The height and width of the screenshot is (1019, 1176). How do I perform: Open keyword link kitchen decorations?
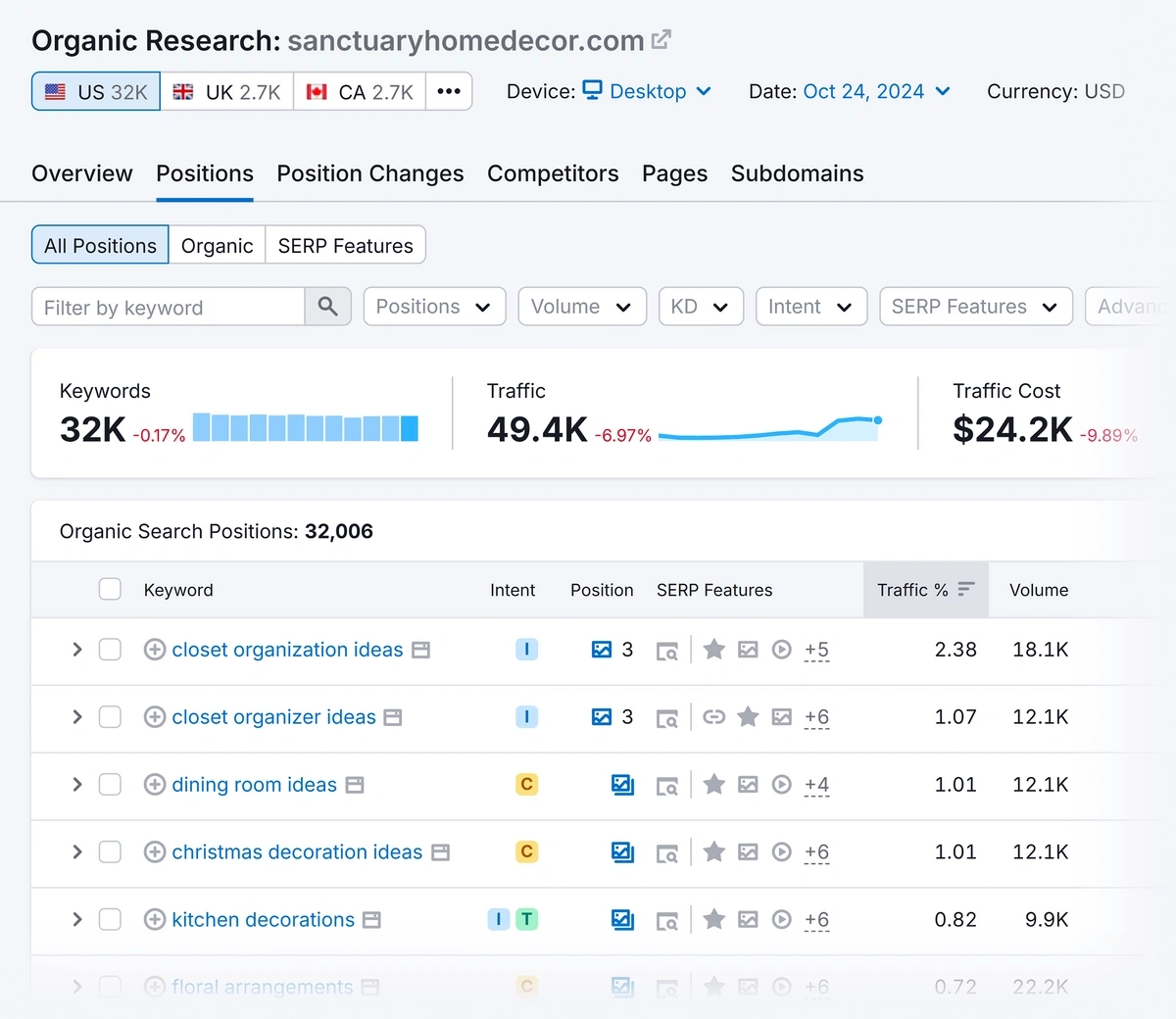pos(263,920)
